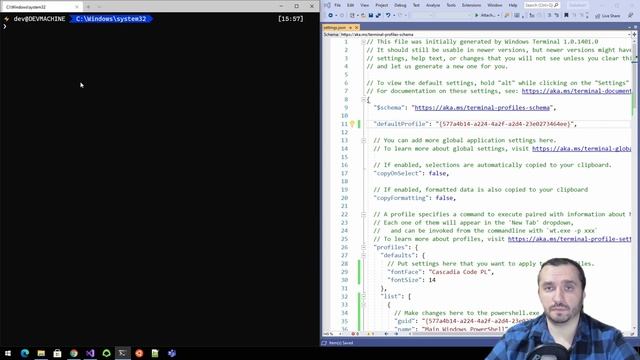
Task: Follow the terminal-profile-settings link on line 25
Action: [x=569, y=239]
